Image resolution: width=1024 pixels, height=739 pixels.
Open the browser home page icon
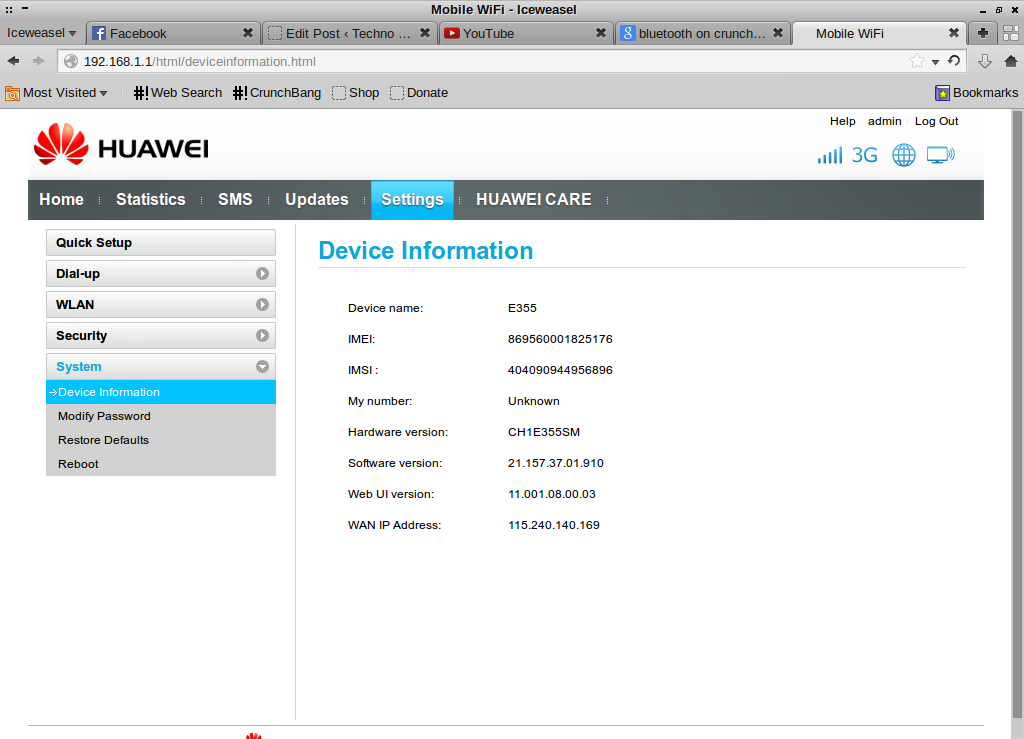point(1010,61)
